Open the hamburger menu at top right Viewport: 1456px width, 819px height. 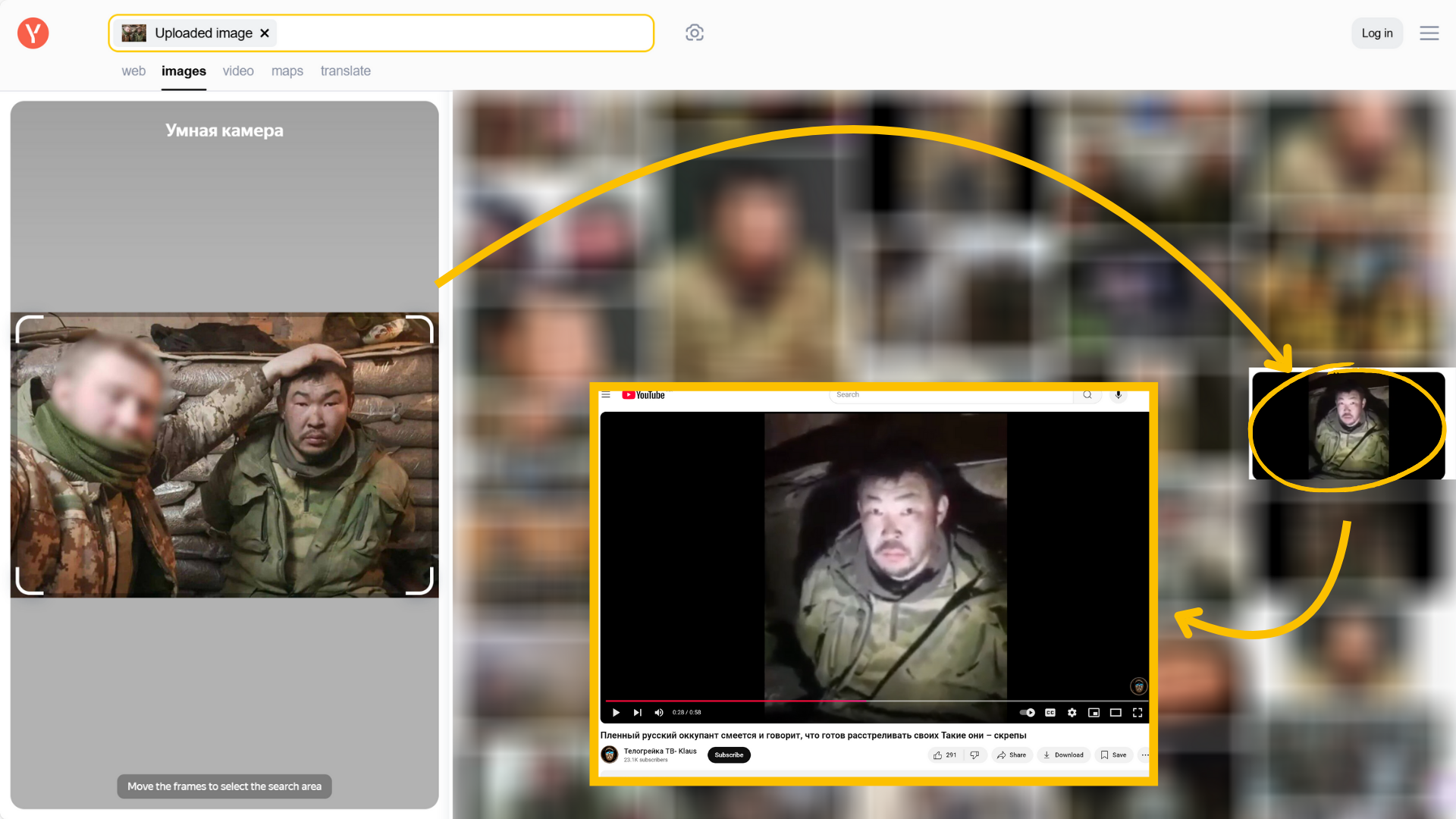tap(1429, 33)
